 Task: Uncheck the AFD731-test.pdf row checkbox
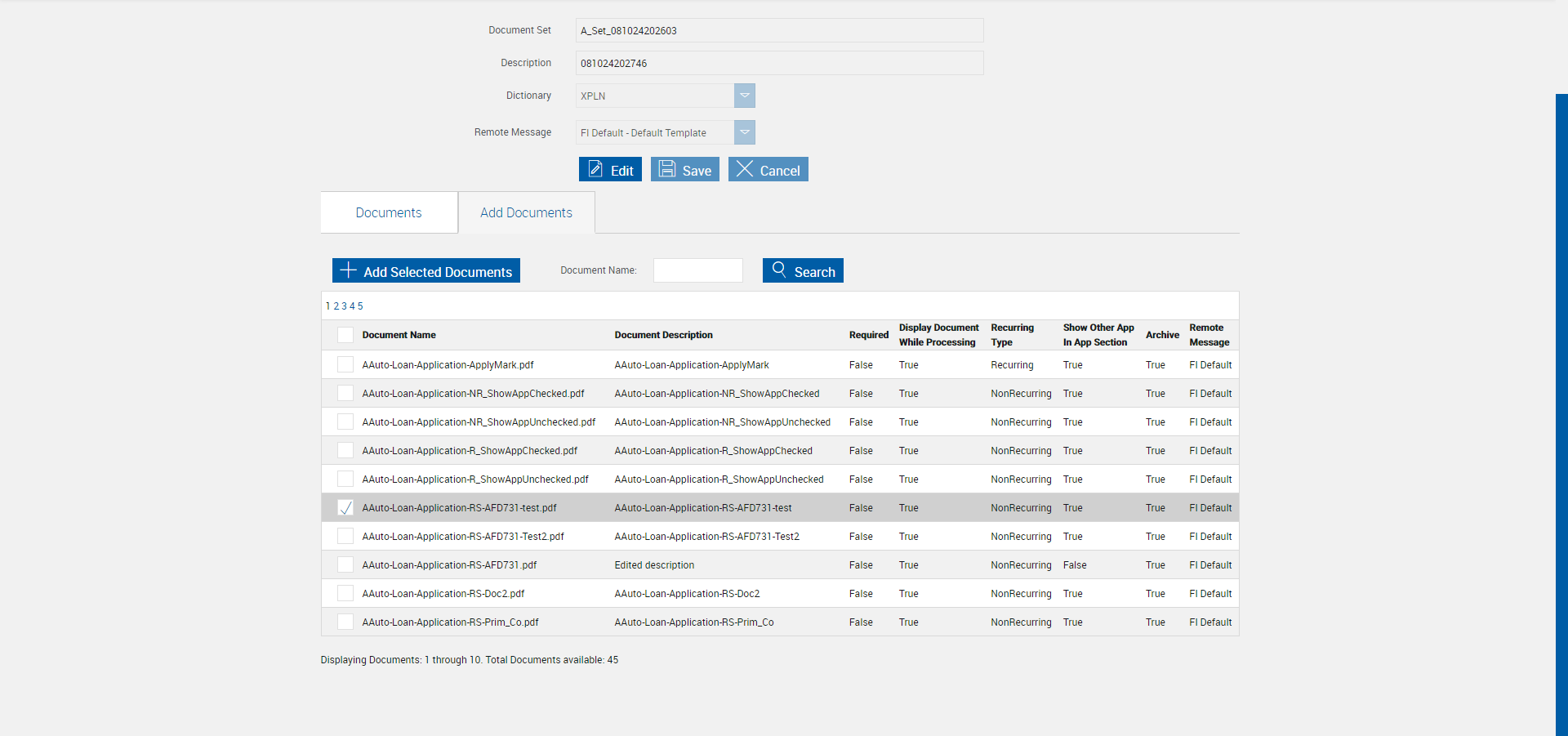[345, 507]
